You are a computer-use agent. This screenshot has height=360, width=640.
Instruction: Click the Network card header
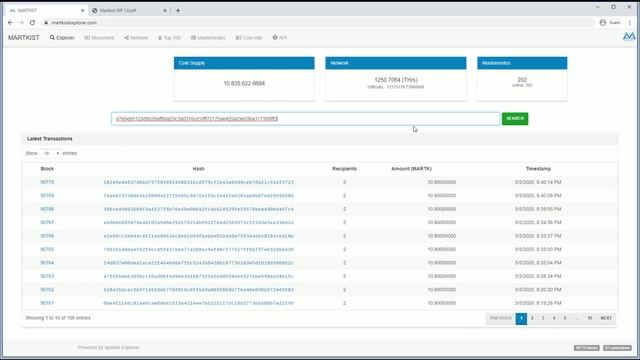[x=396, y=63]
